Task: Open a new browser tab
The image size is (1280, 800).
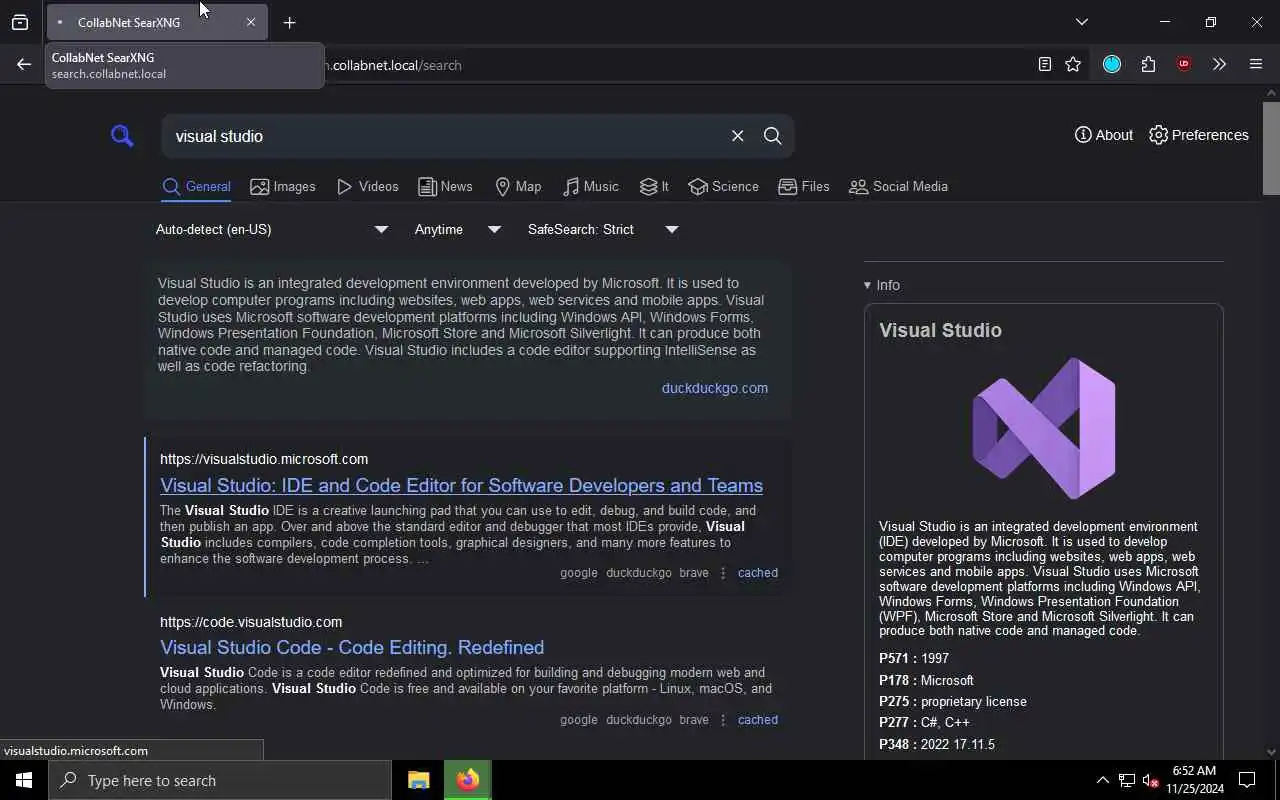Action: (x=289, y=22)
